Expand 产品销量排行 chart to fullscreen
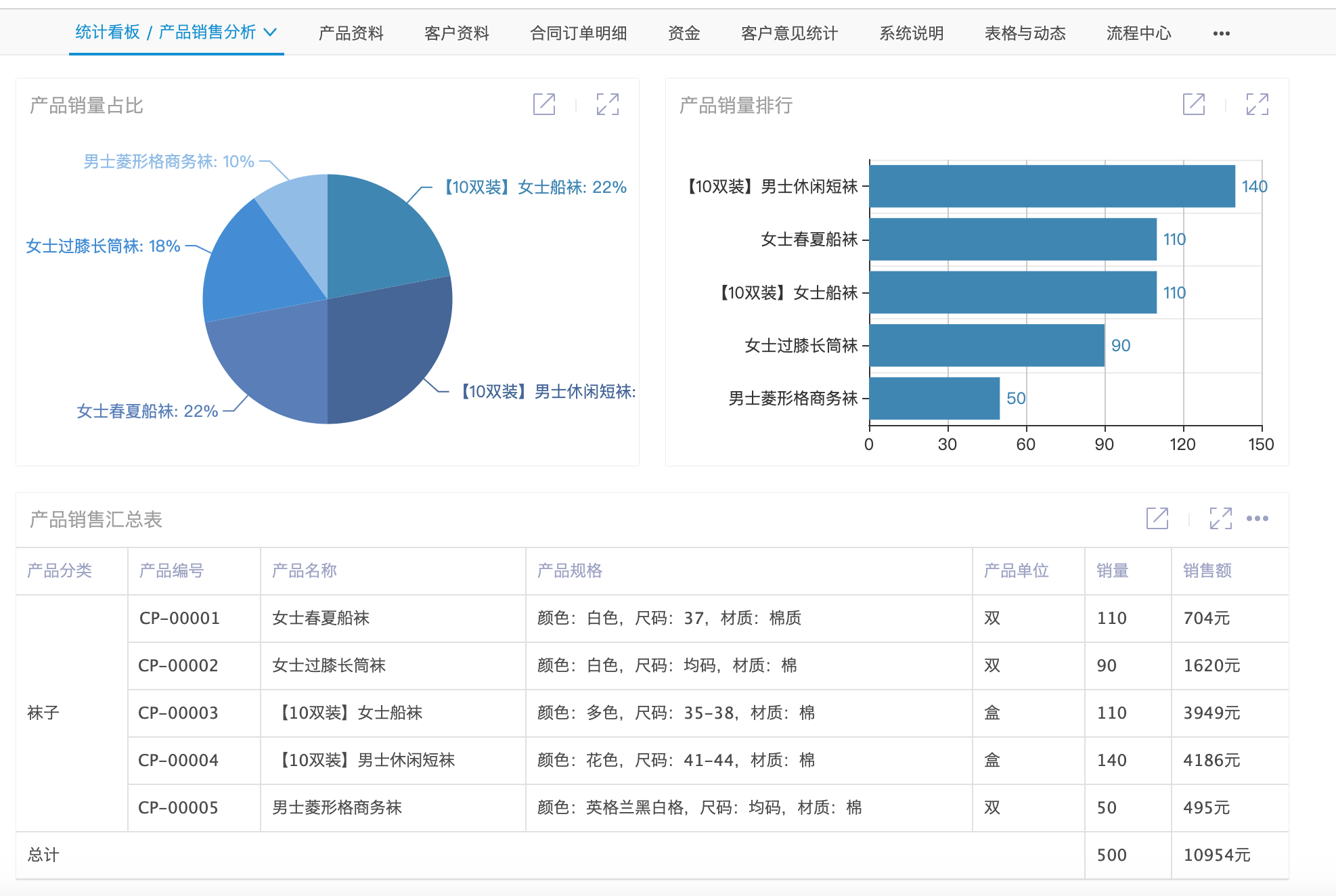 [1257, 104]
